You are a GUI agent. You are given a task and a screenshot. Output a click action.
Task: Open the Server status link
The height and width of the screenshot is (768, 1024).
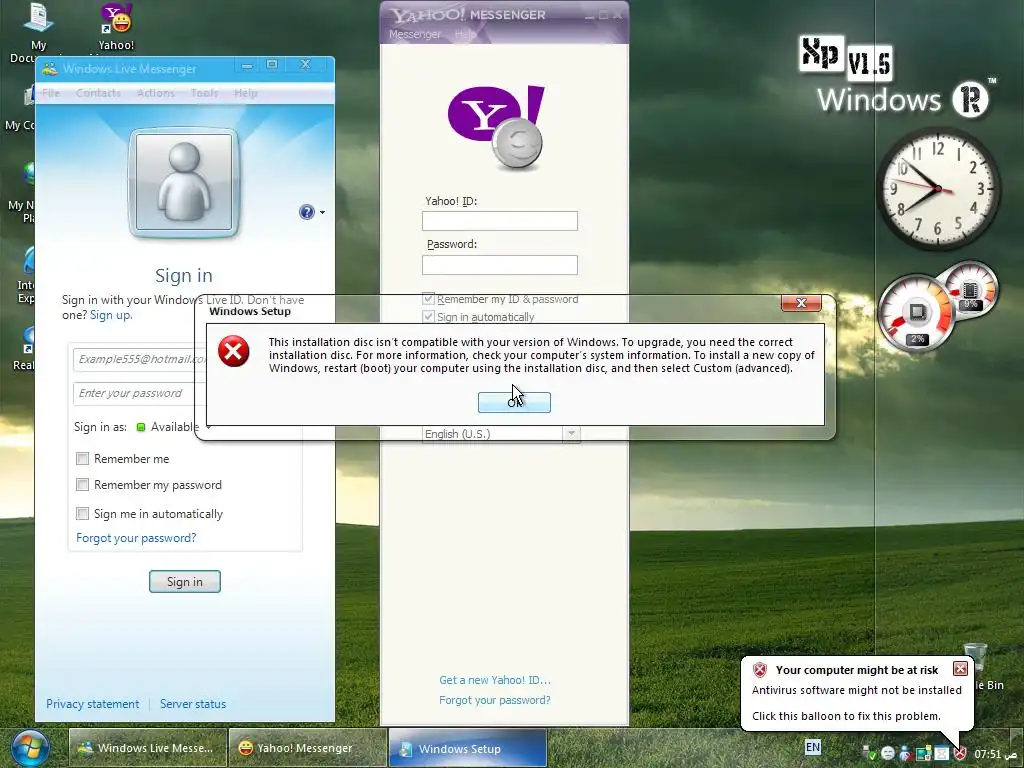coord(193,703)
